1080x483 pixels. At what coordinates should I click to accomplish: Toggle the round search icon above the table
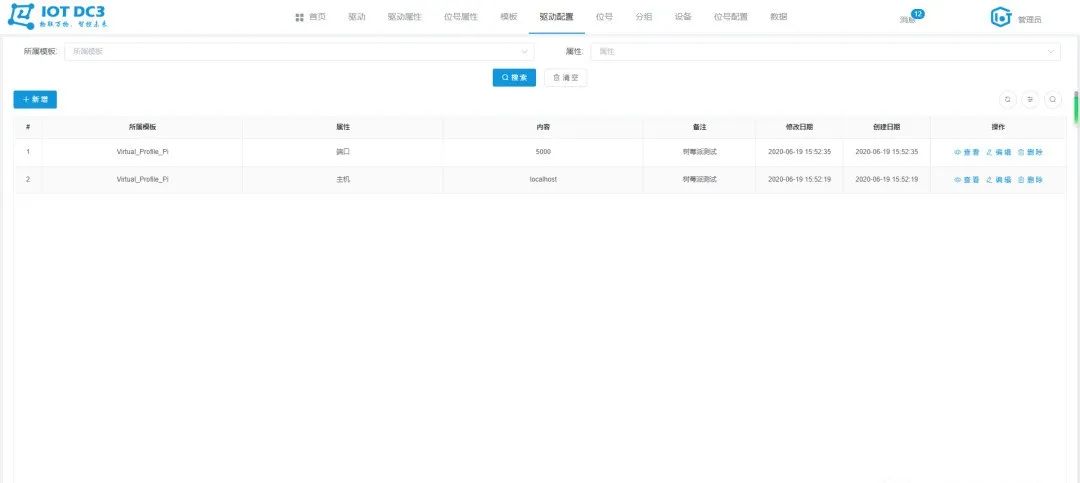(x=1053, y=100)
